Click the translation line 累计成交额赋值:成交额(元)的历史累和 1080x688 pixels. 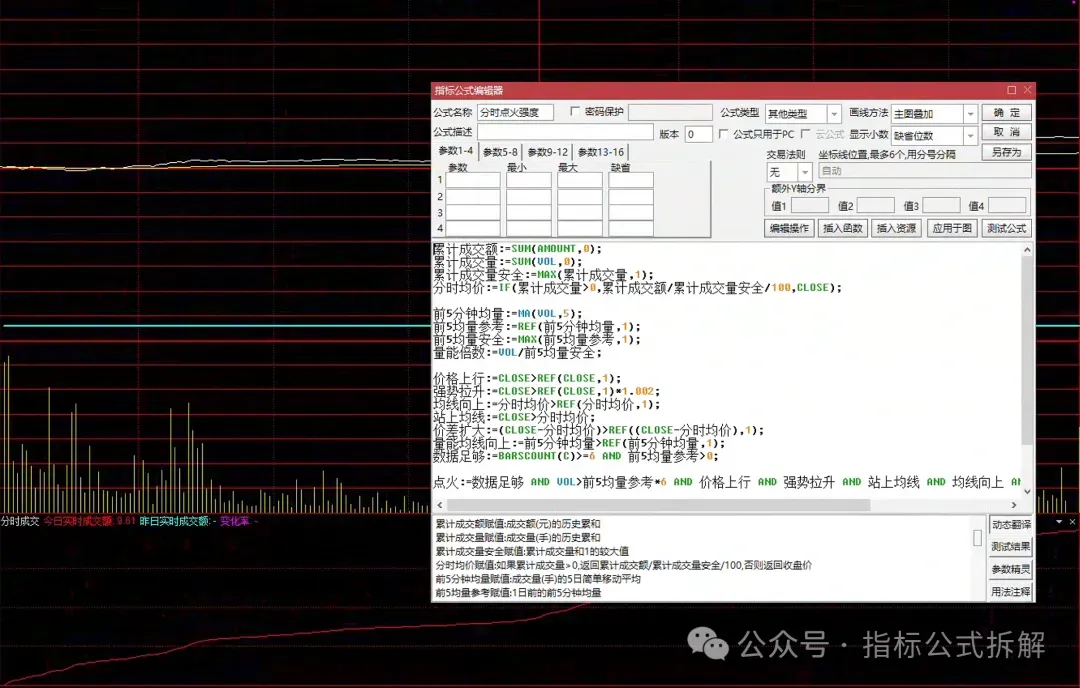[x=518, y=524]
